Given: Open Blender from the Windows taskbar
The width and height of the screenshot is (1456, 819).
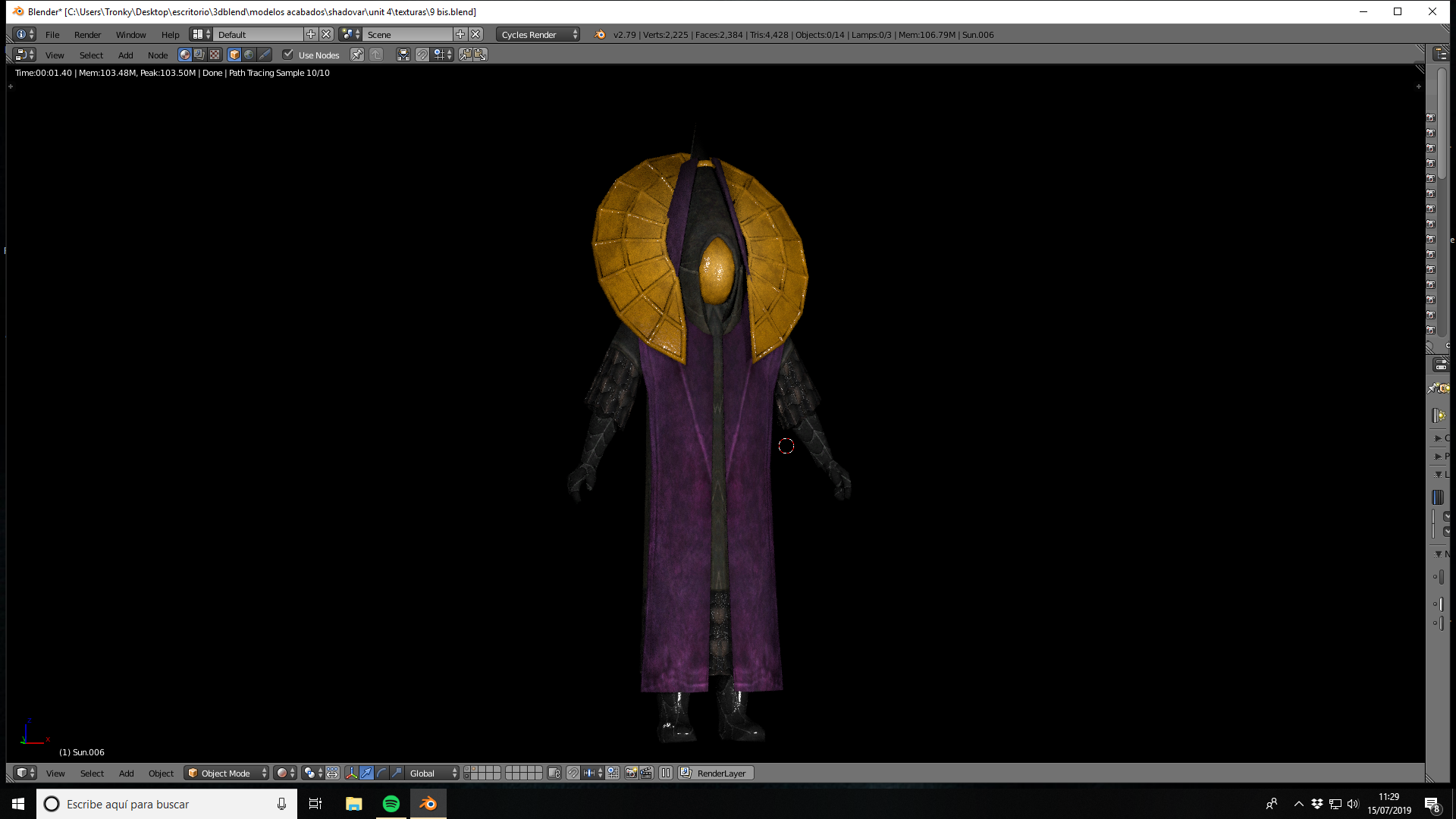Looking at the screenshot, I should 428,804.
